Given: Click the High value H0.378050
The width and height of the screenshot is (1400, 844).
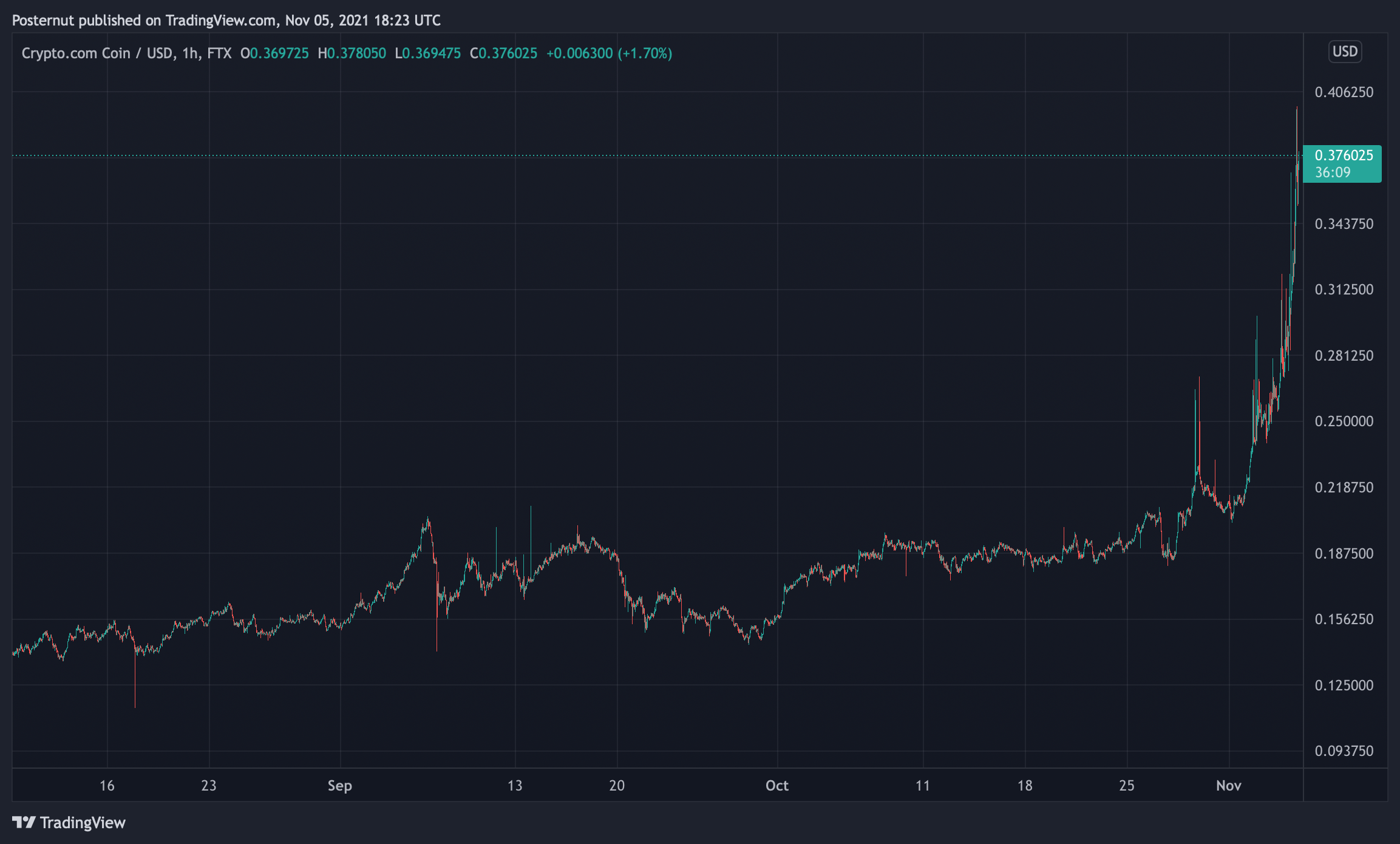Looking at the screenshot, I should [x=352, y=53].
